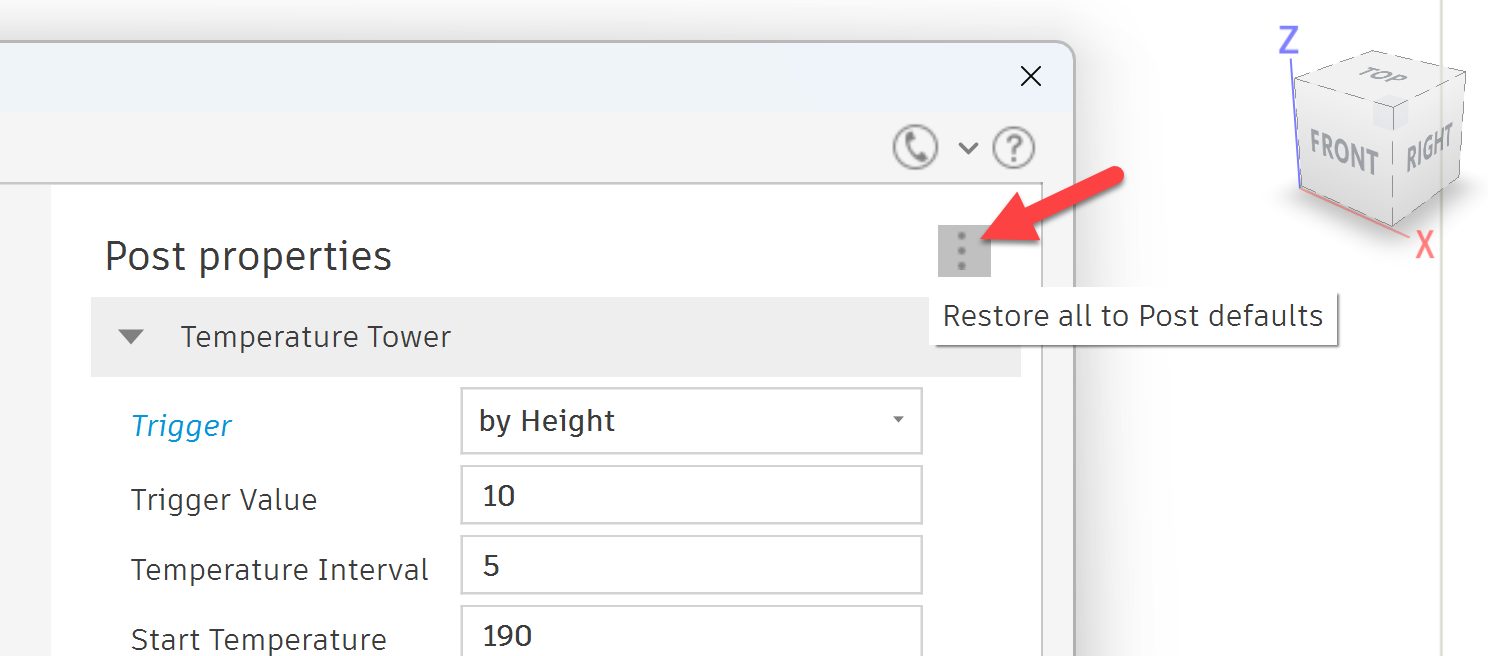
Task: Click the help question mark icon
Action: pyautogui.click(x=1013, y=146)
